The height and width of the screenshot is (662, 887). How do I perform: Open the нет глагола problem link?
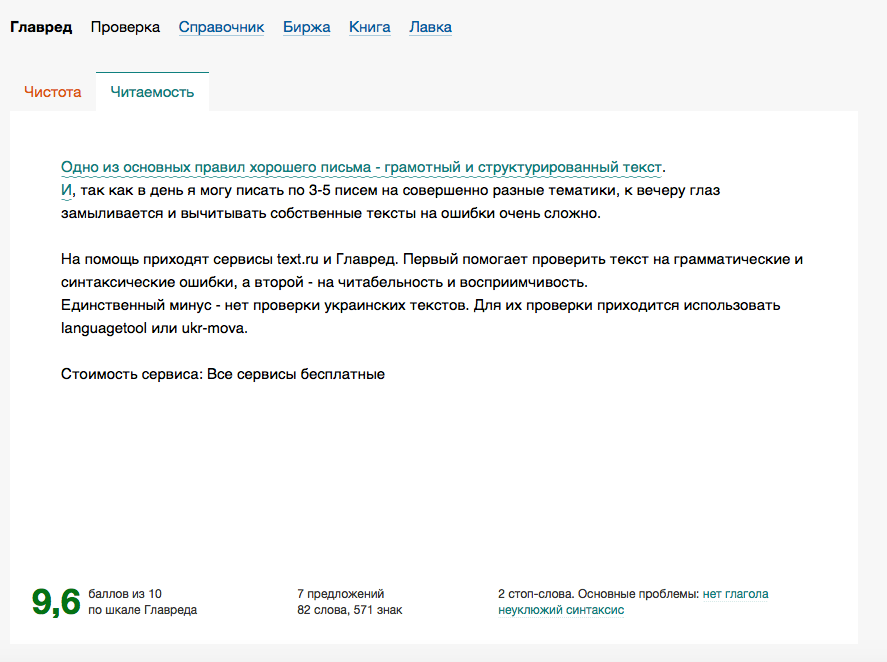coord(738,592)
